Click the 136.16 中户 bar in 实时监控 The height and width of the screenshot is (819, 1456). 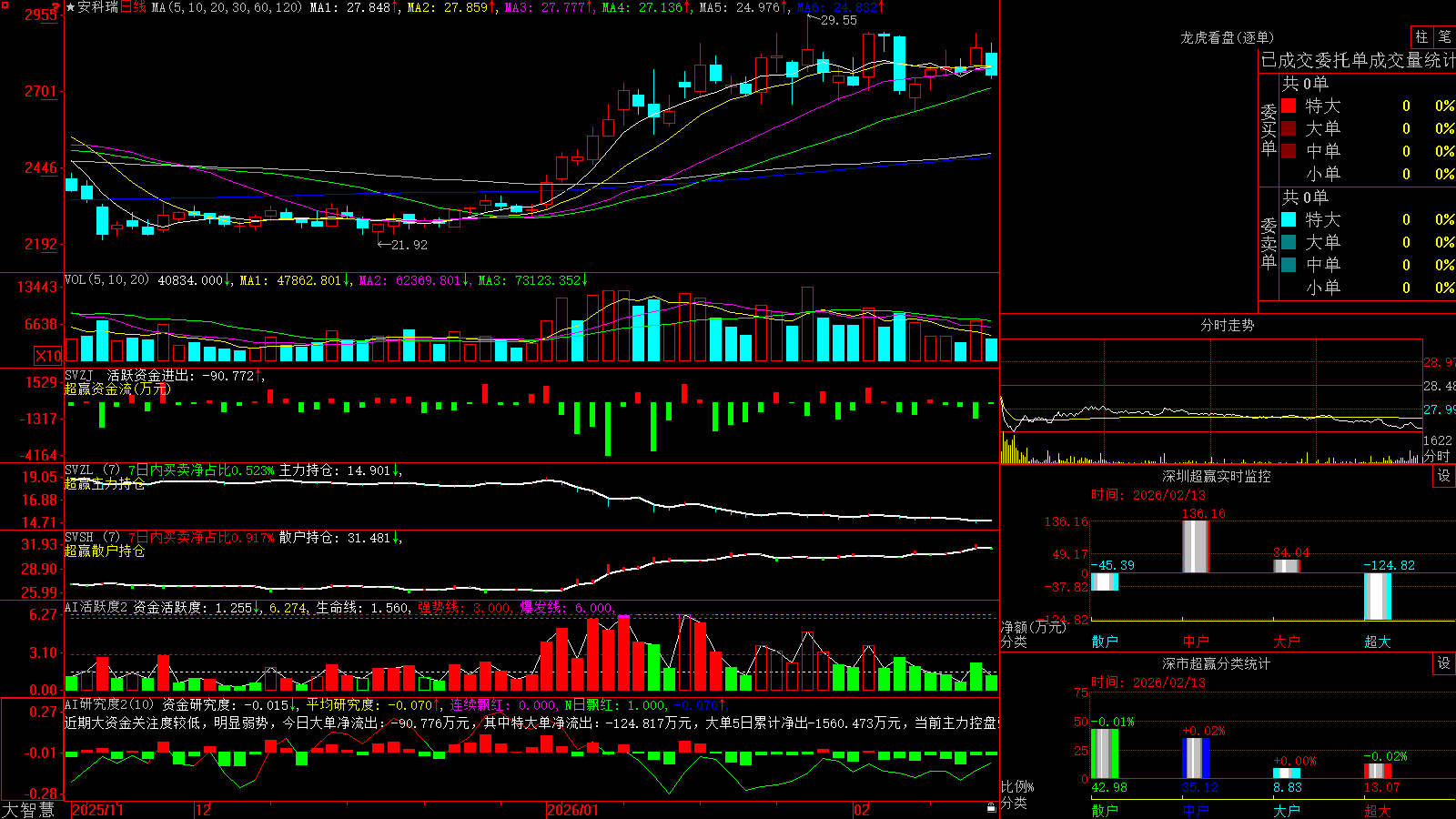pos(1196,546)
